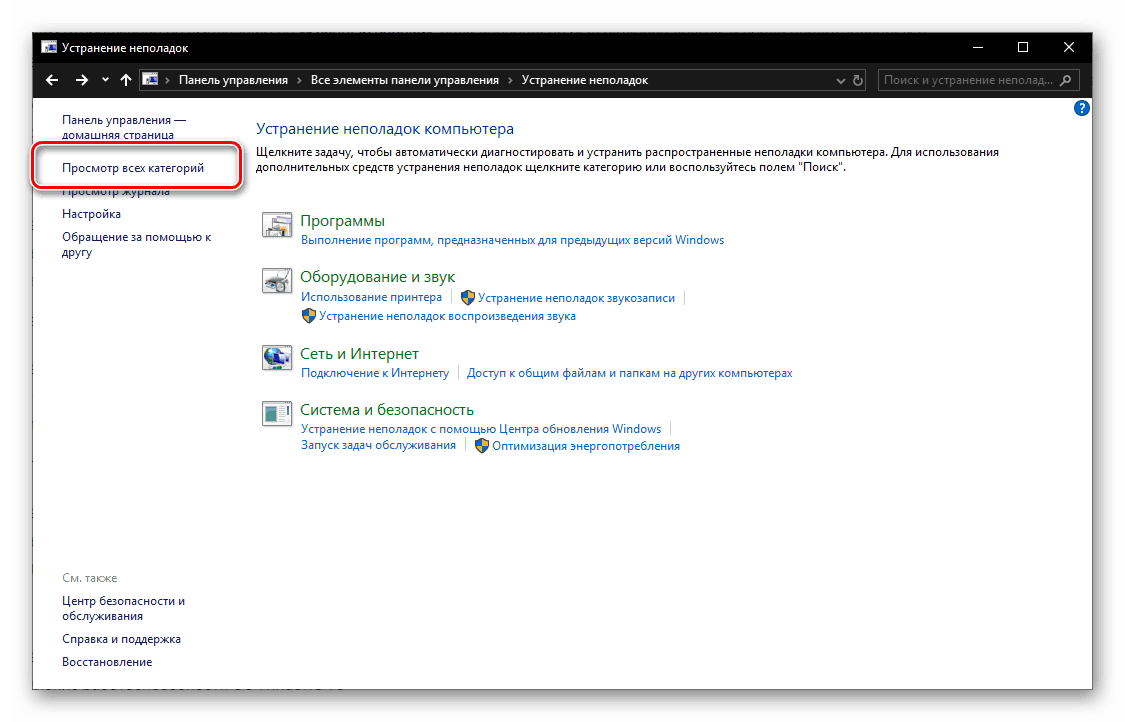Open Панель управления — домашняя страница link
Image resolution: width=1125 pixels, height=722 pixels.
tap(123, 127)
